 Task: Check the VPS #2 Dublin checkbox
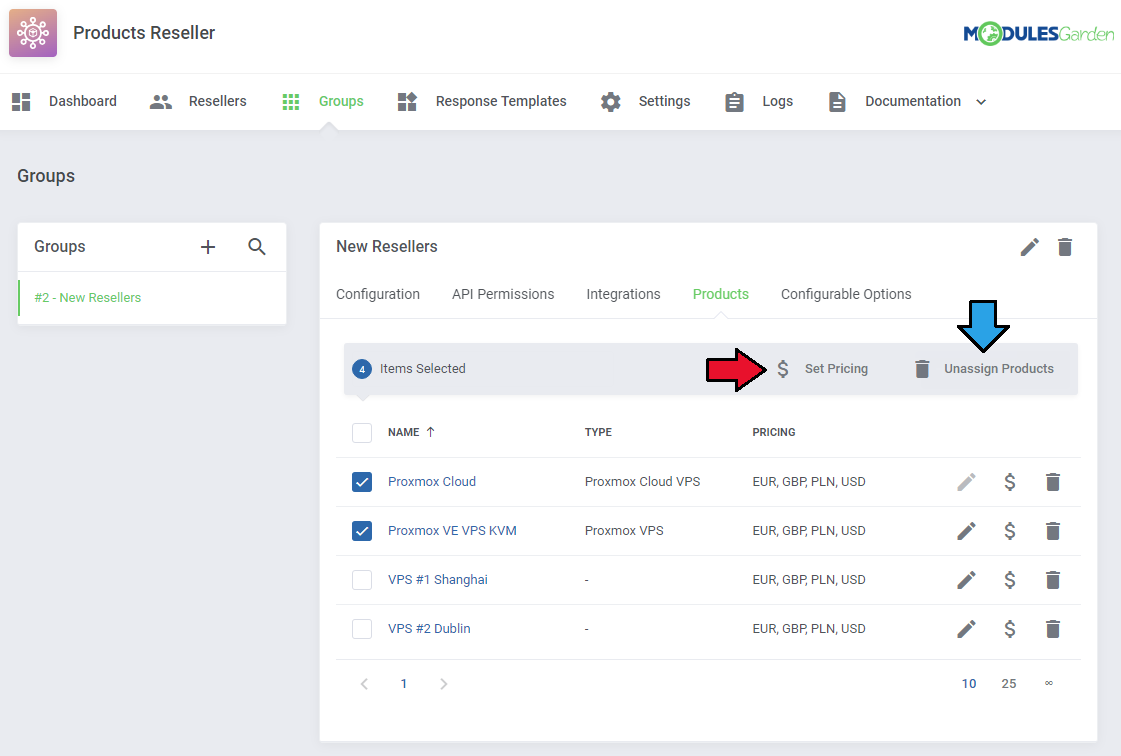pos(362,629)
